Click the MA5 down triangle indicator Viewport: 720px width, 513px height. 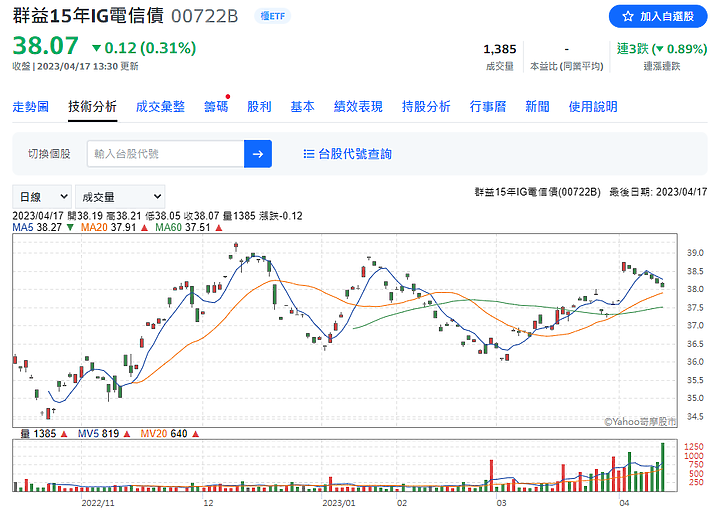coord(70,227)
